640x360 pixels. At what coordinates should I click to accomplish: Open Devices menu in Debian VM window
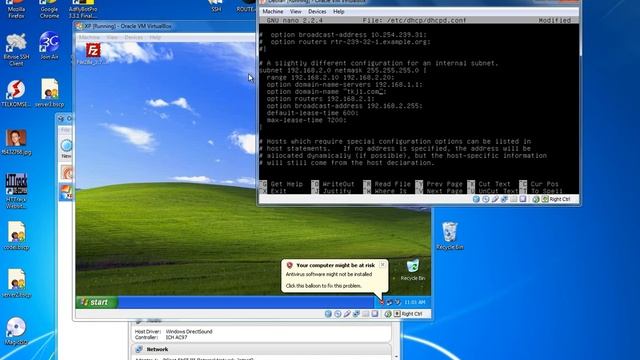(x=317, y=11)
